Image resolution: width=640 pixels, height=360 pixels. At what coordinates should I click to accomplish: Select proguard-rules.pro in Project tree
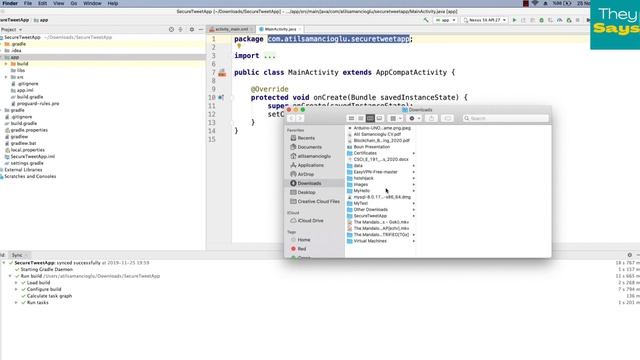(35, 104)
